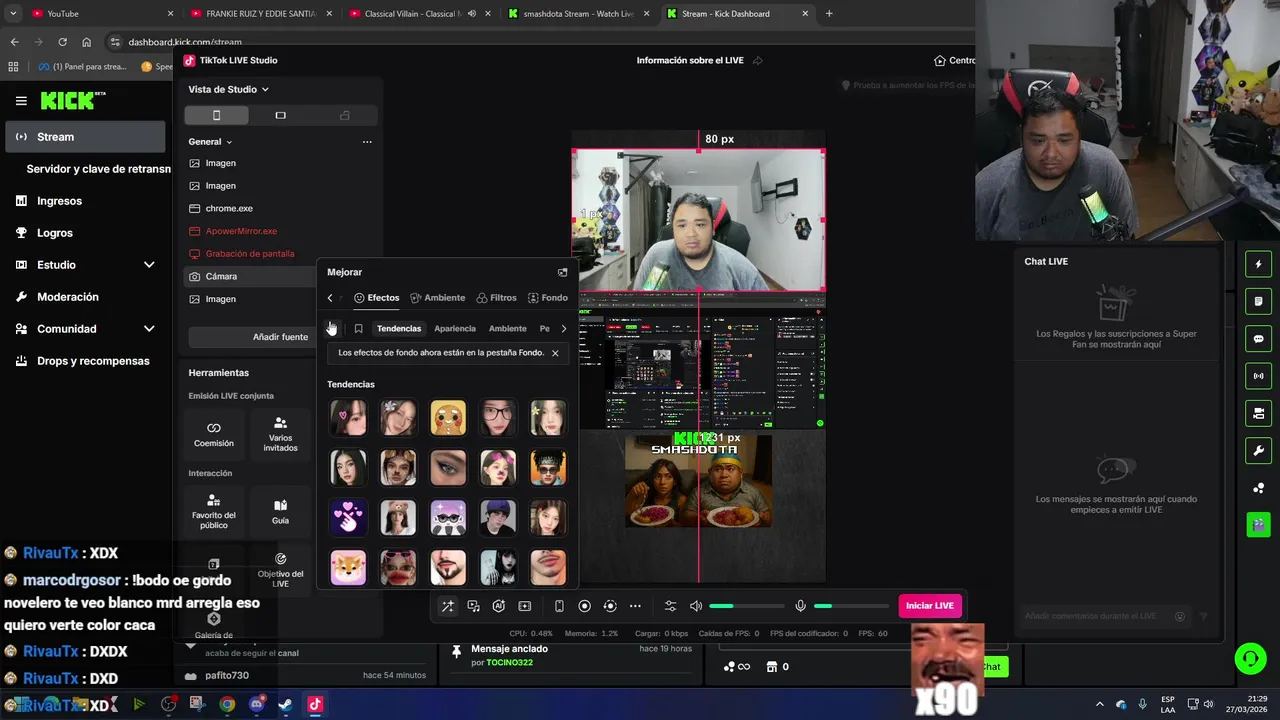Open the AI tools icon in bottom toolbar
The image size is (1280, 720).
pos(499,606)
